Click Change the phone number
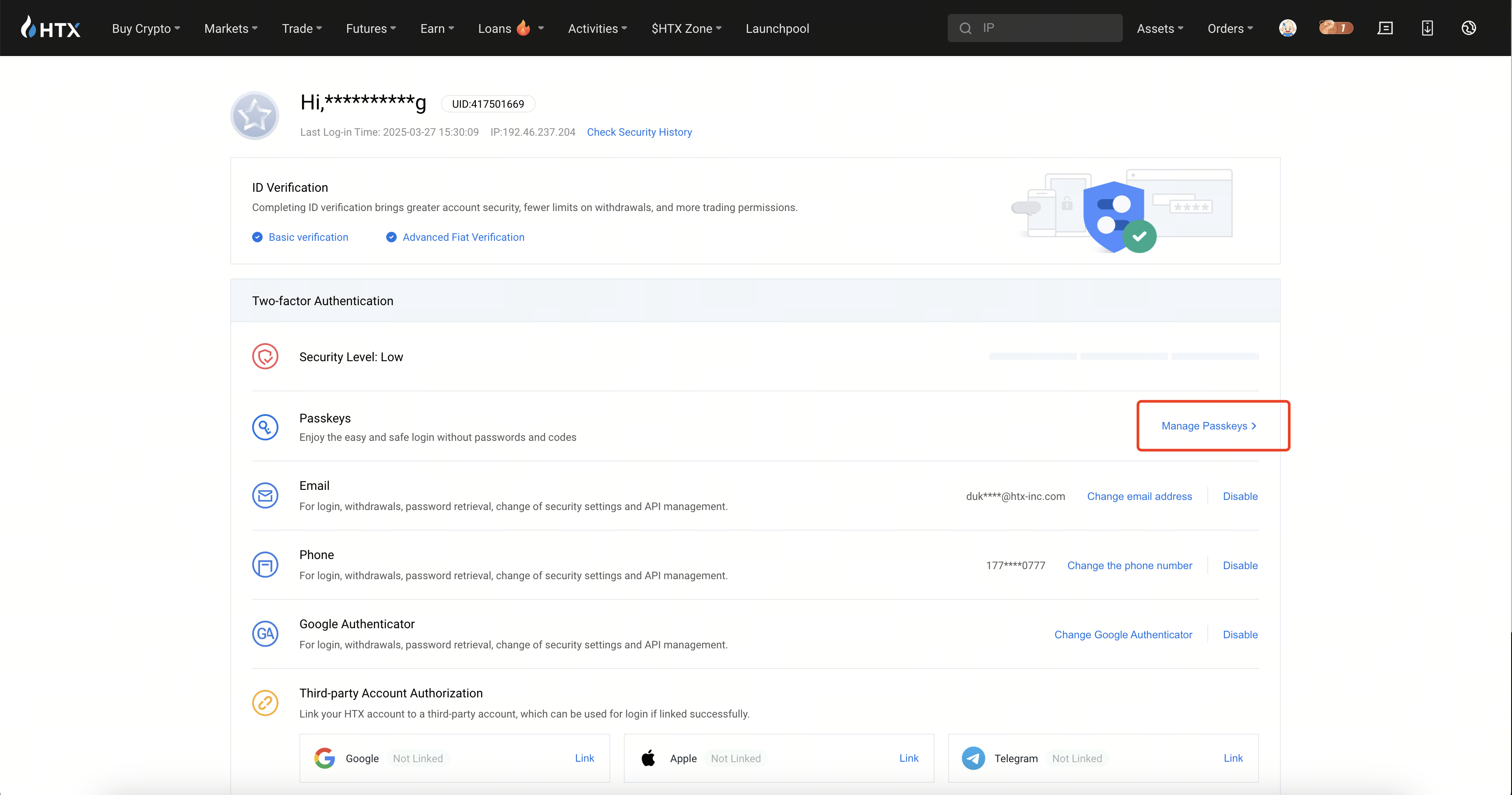Screen dimensions: 1512x795 (1129, 566)
